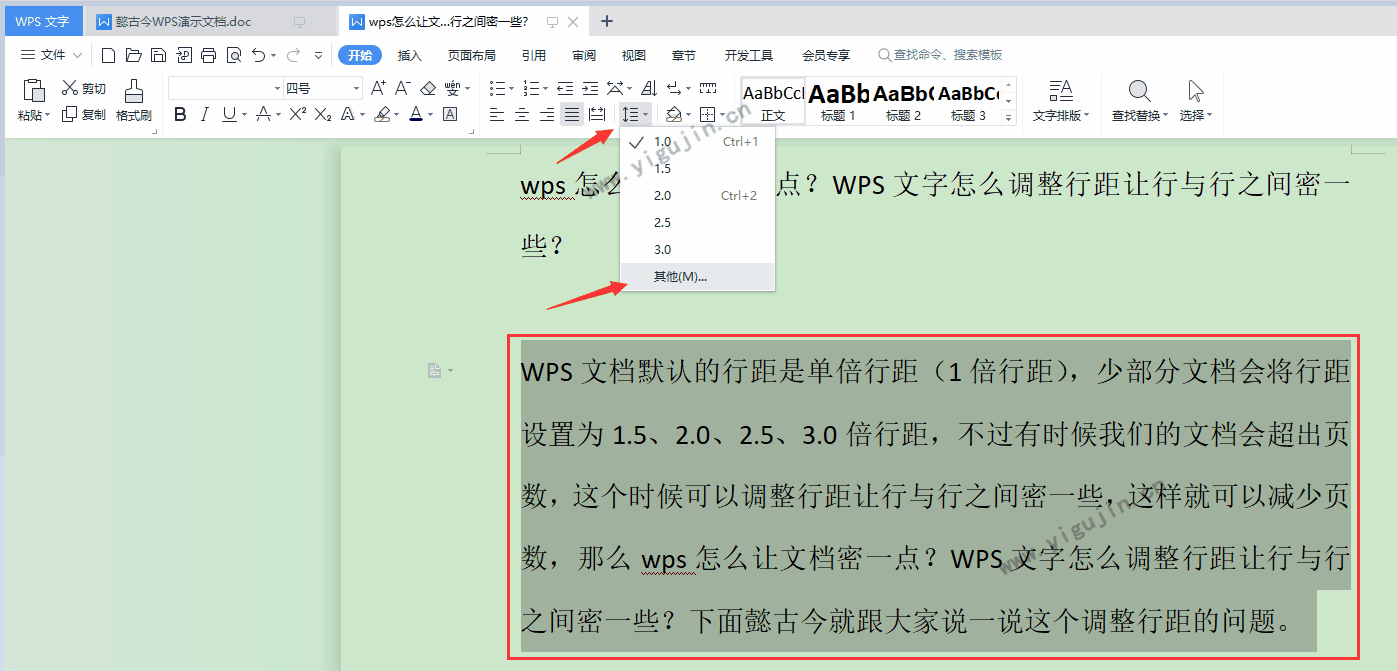1397x671 pixels.
Task: Expand the bullet list dropdown
Action: pos(511,88)
